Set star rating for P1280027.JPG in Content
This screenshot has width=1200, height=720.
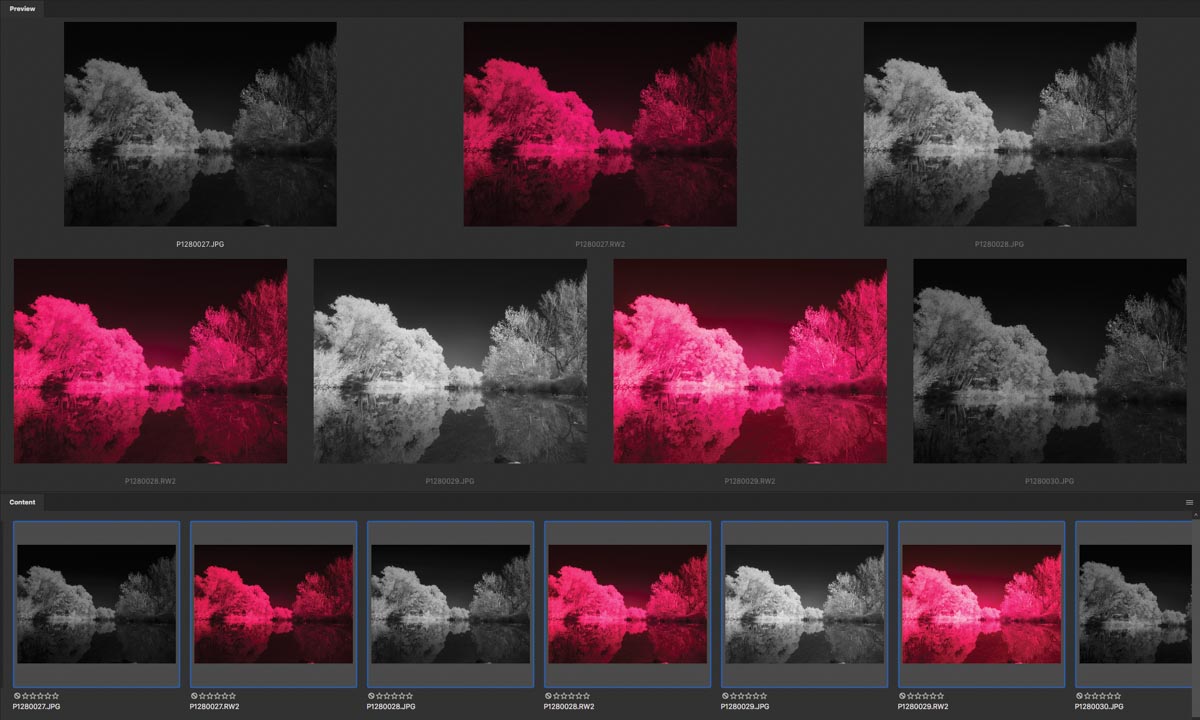coord(41,696)
